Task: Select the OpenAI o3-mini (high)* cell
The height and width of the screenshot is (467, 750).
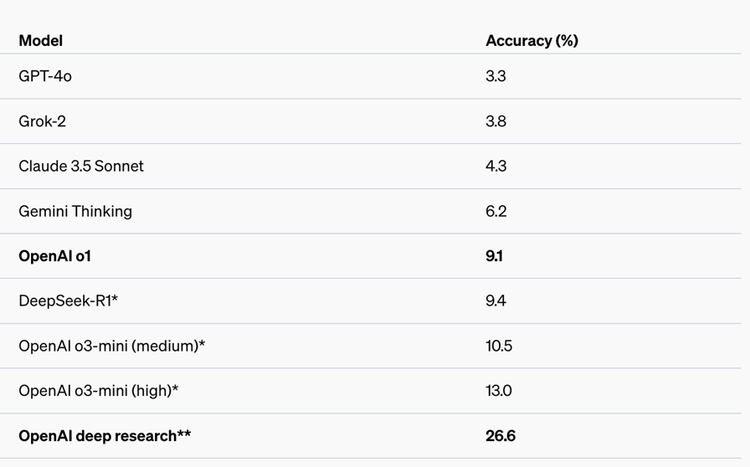Action: [x=99, y=391]
